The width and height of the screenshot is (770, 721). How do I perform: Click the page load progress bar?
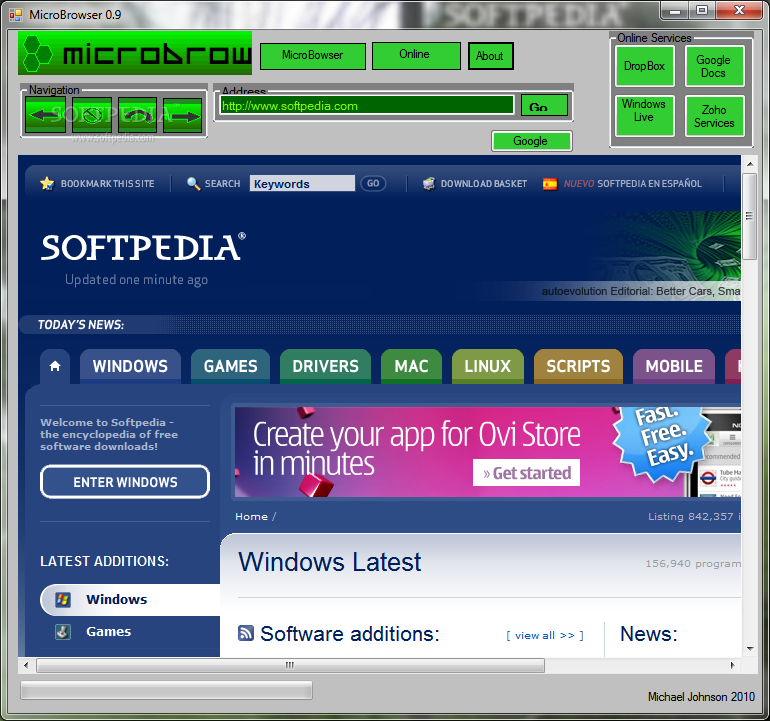point(166,690)
